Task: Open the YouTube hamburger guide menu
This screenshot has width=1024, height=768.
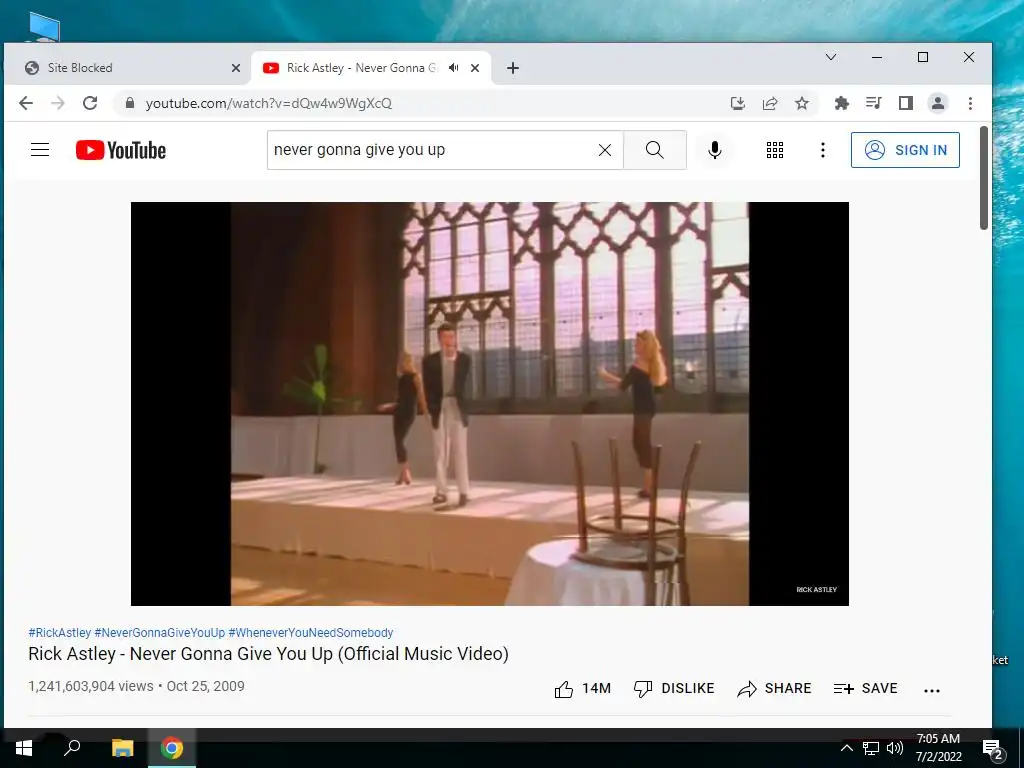Action: pos(40,150)
